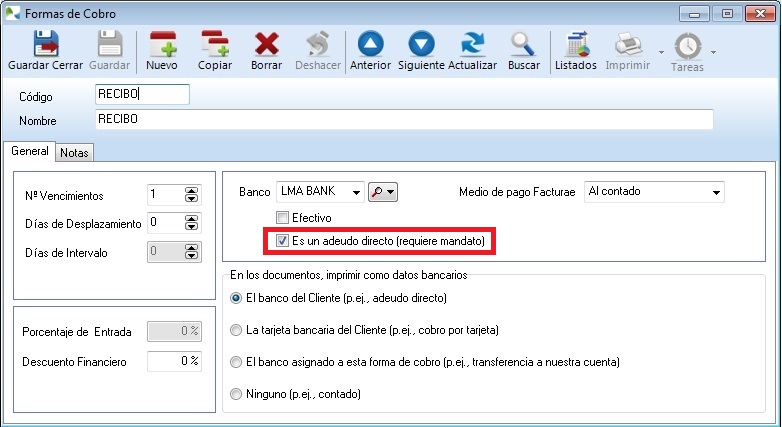Open the Banco LMA BANK combo box
This screenshot has height=427, width=782.
(320, 192)
